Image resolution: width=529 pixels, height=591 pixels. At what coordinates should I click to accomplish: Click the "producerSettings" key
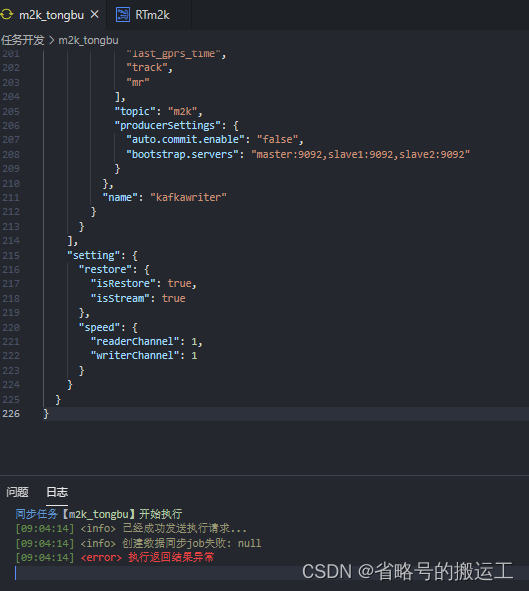pyautogui.click(x=167, y=126)
